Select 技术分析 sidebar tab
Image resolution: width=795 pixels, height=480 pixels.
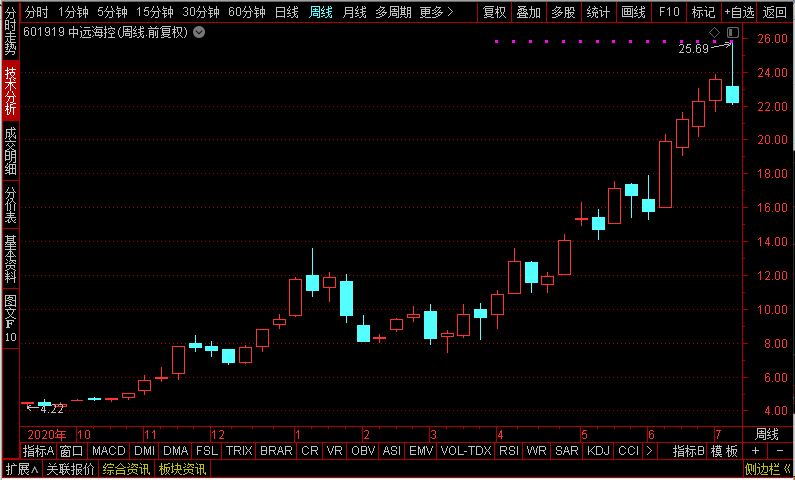tap(11, 91)
